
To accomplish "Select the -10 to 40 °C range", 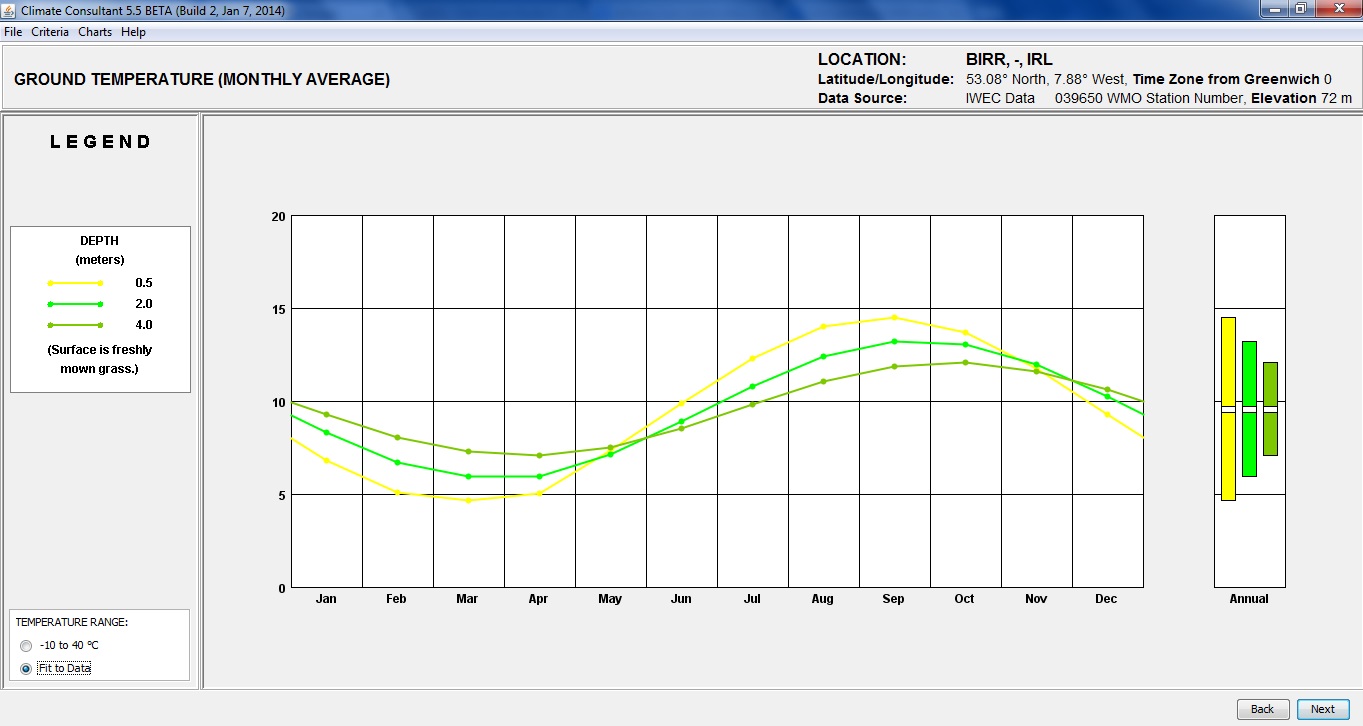I will pyautogui.click(x=26, y=645).
